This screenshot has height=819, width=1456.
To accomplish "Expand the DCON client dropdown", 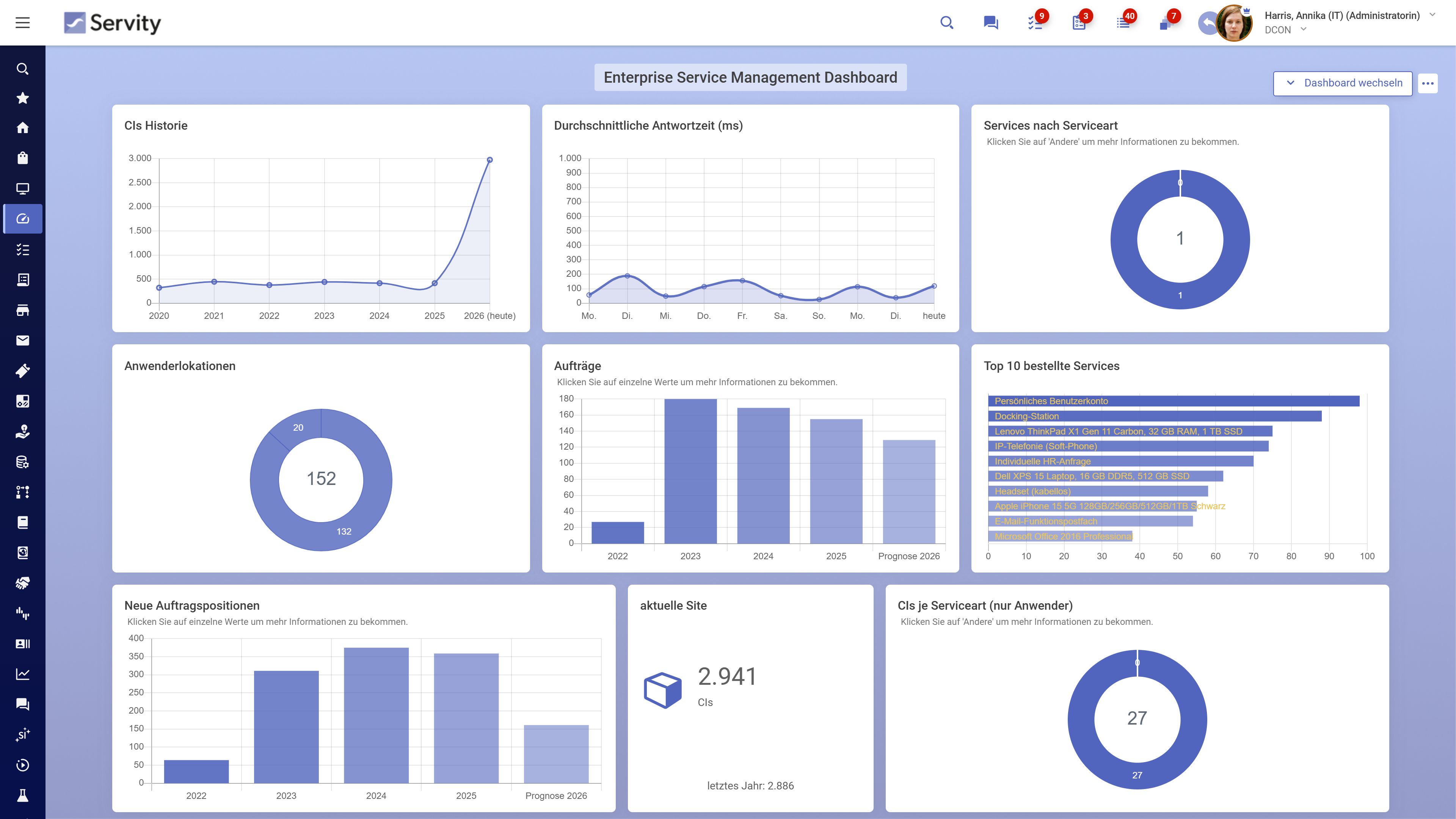I will 1304,30.
